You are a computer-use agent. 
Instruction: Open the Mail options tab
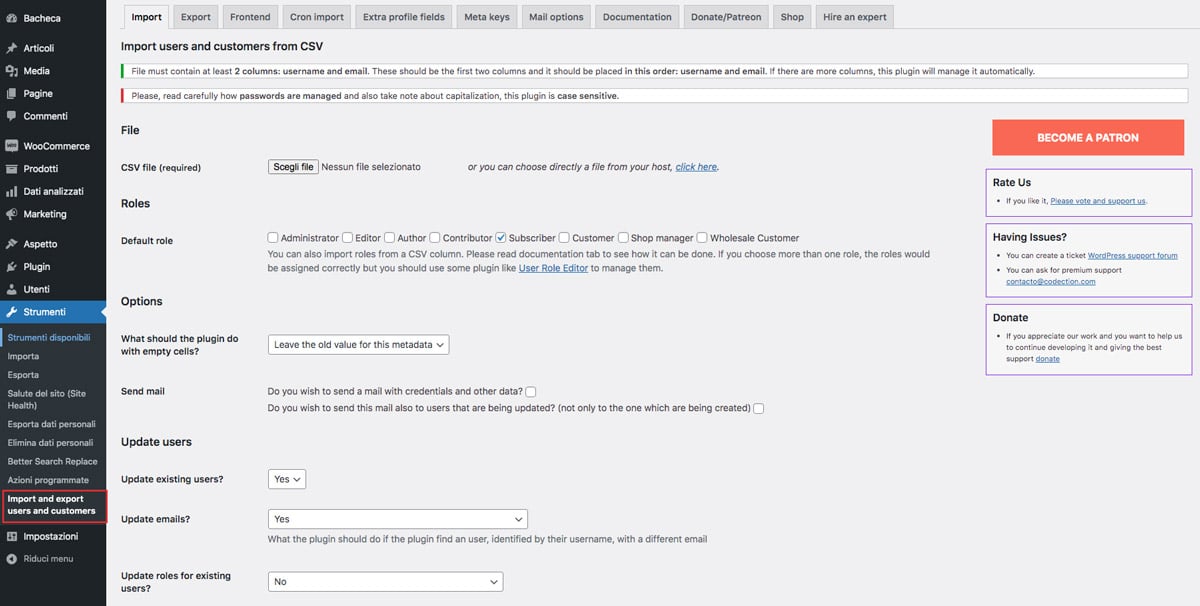coord(556,17)
